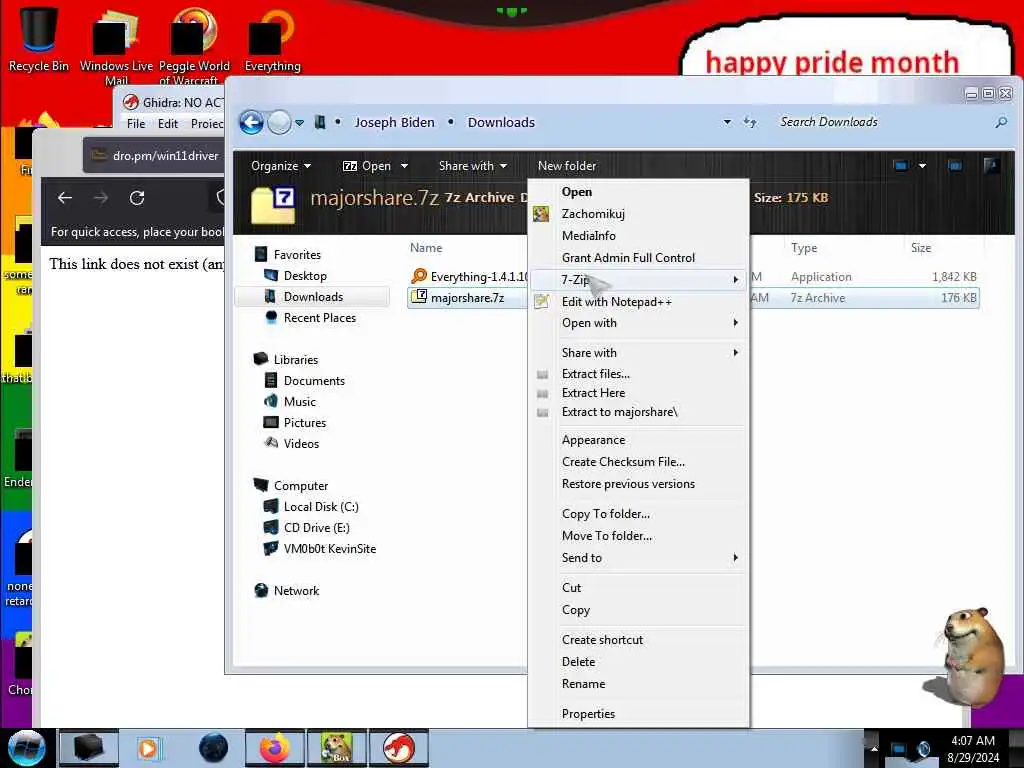Viewport: 1024px width, 768px height.
Task: Choose Rename in the context menu
Action: [x=639, y=684]
